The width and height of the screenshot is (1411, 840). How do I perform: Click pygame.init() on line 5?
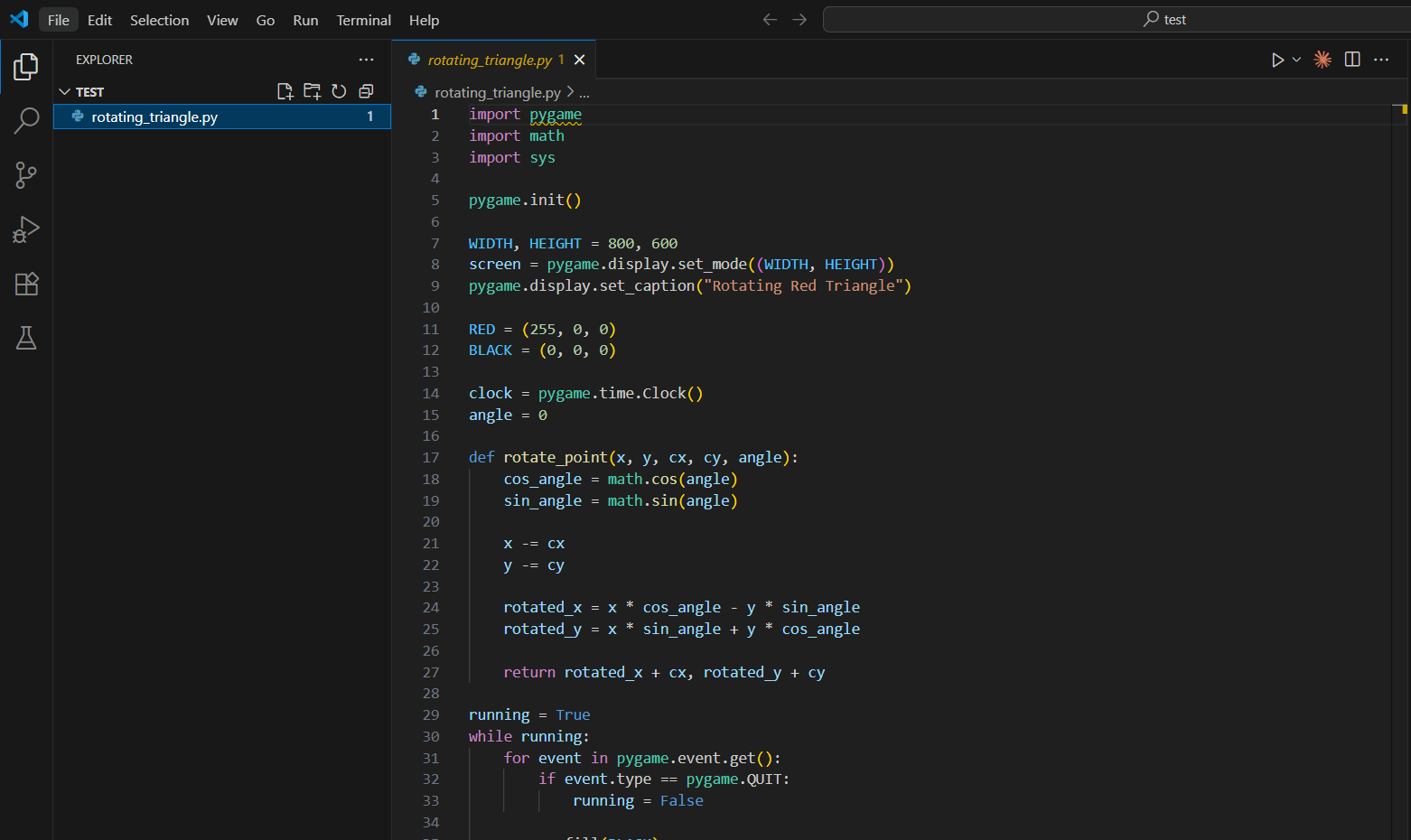(x=525, y=201)
